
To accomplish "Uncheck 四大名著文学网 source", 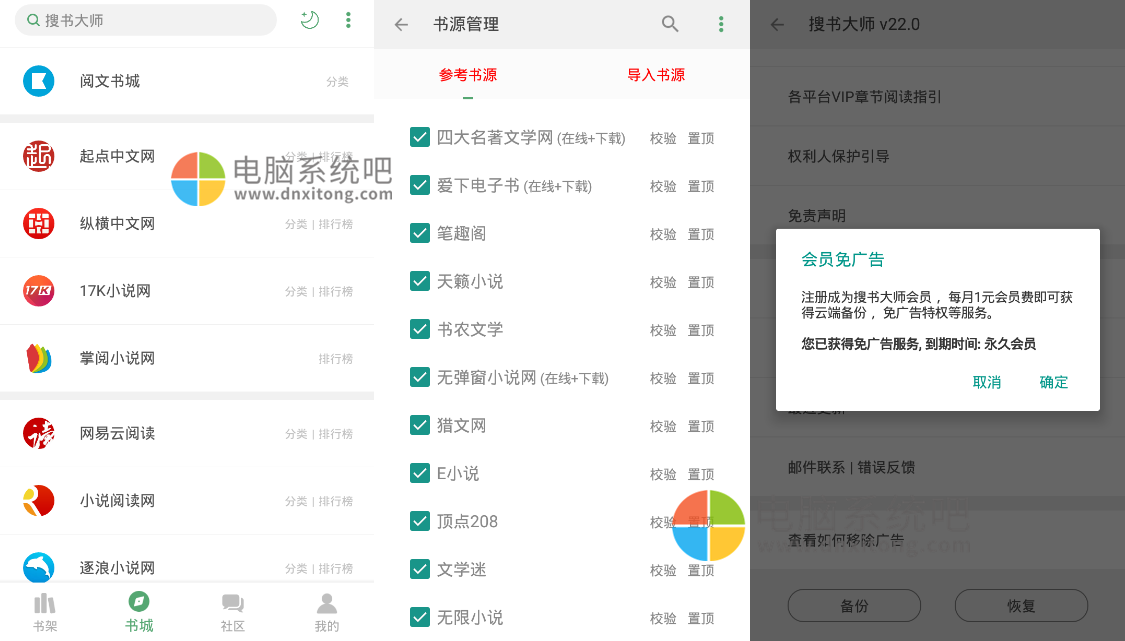I will coord(420,136).
